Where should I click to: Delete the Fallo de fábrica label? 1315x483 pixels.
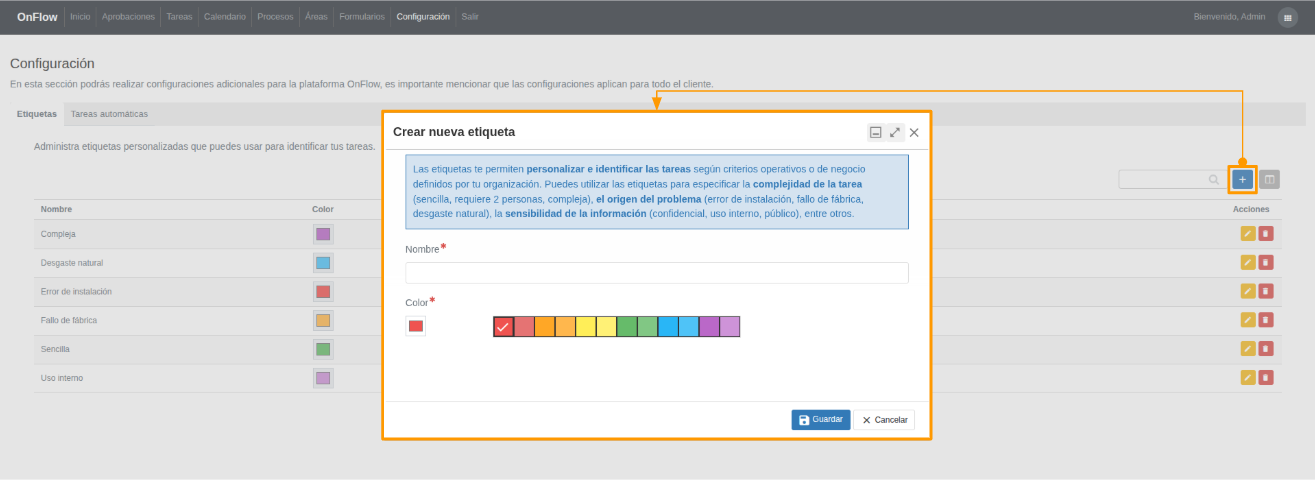[1266, 320]
